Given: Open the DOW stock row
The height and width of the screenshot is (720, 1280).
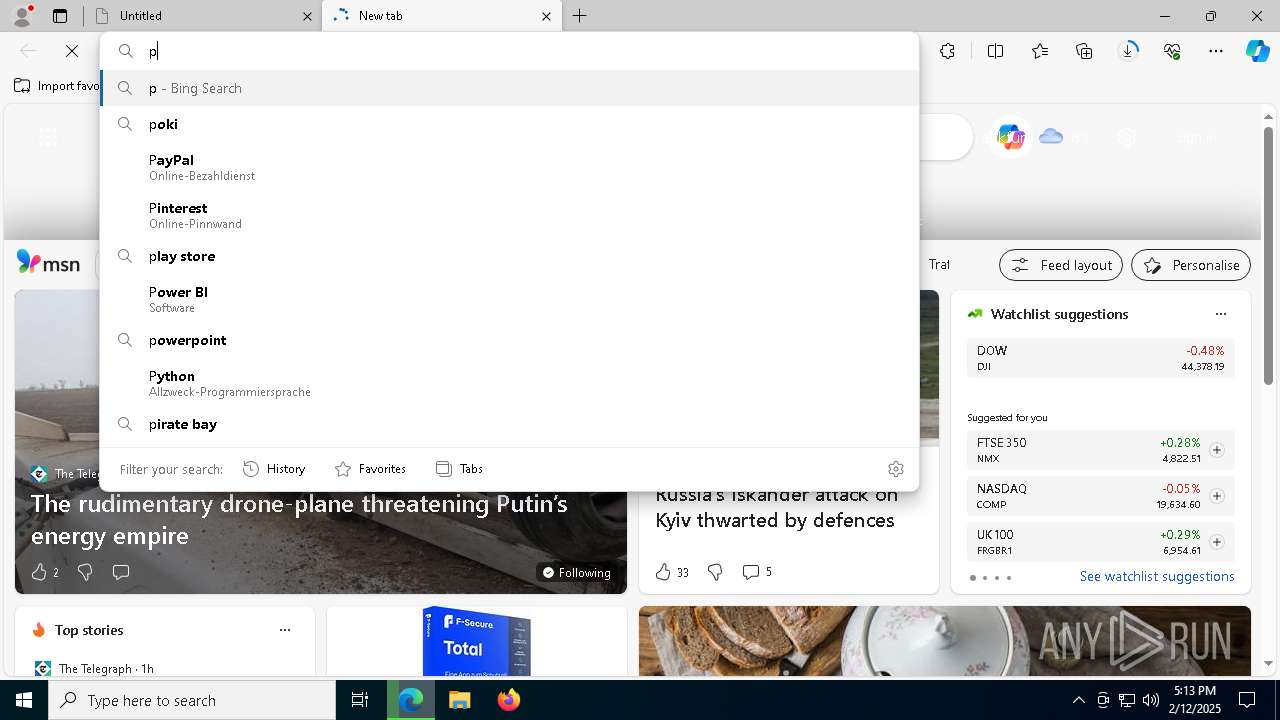Looking at the screenshot, I should tap(1100, 358).
